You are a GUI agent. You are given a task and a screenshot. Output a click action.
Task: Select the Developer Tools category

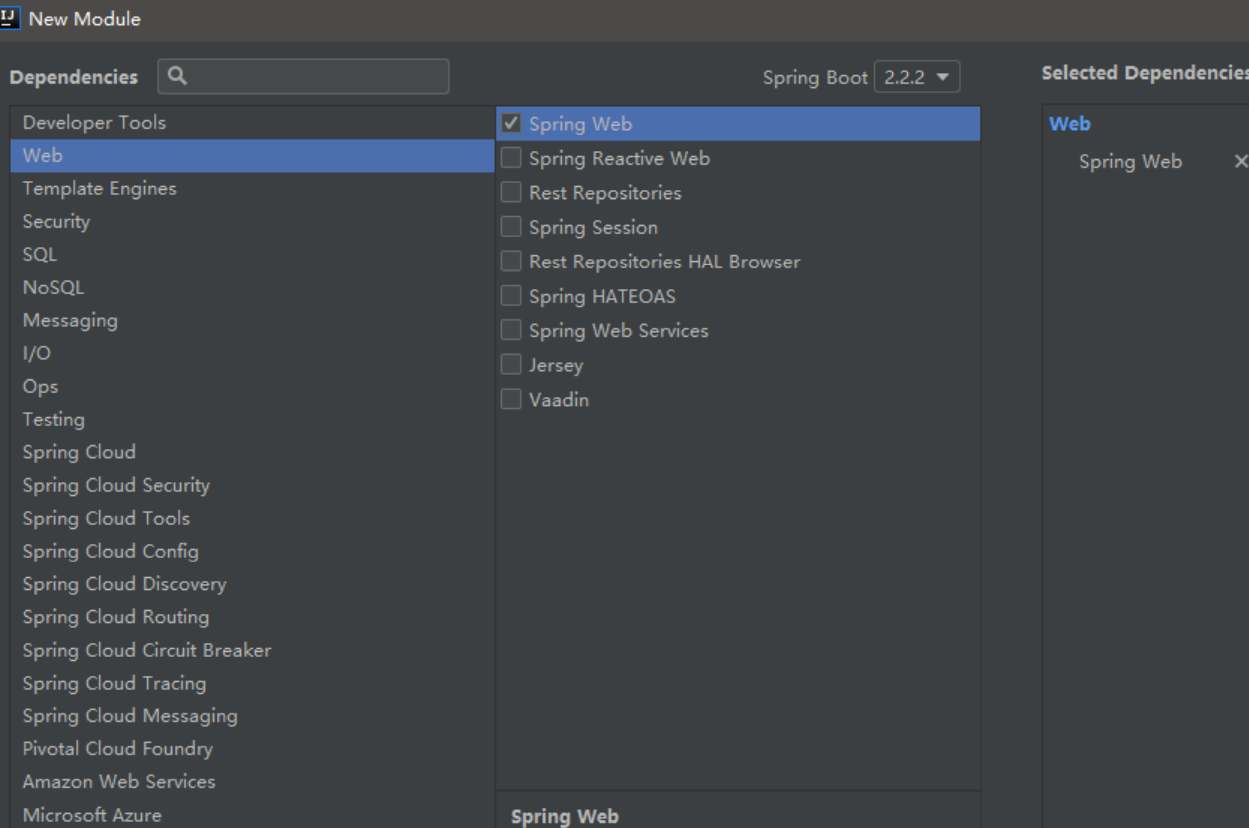tap(252, 123)
